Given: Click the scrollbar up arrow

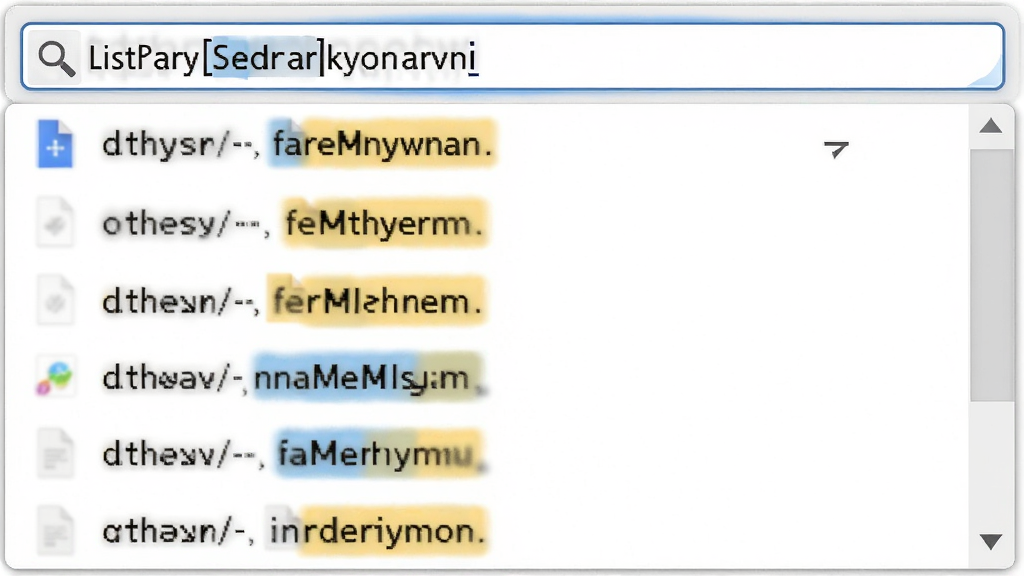Looking at the screenshot, I should (991, 126).
